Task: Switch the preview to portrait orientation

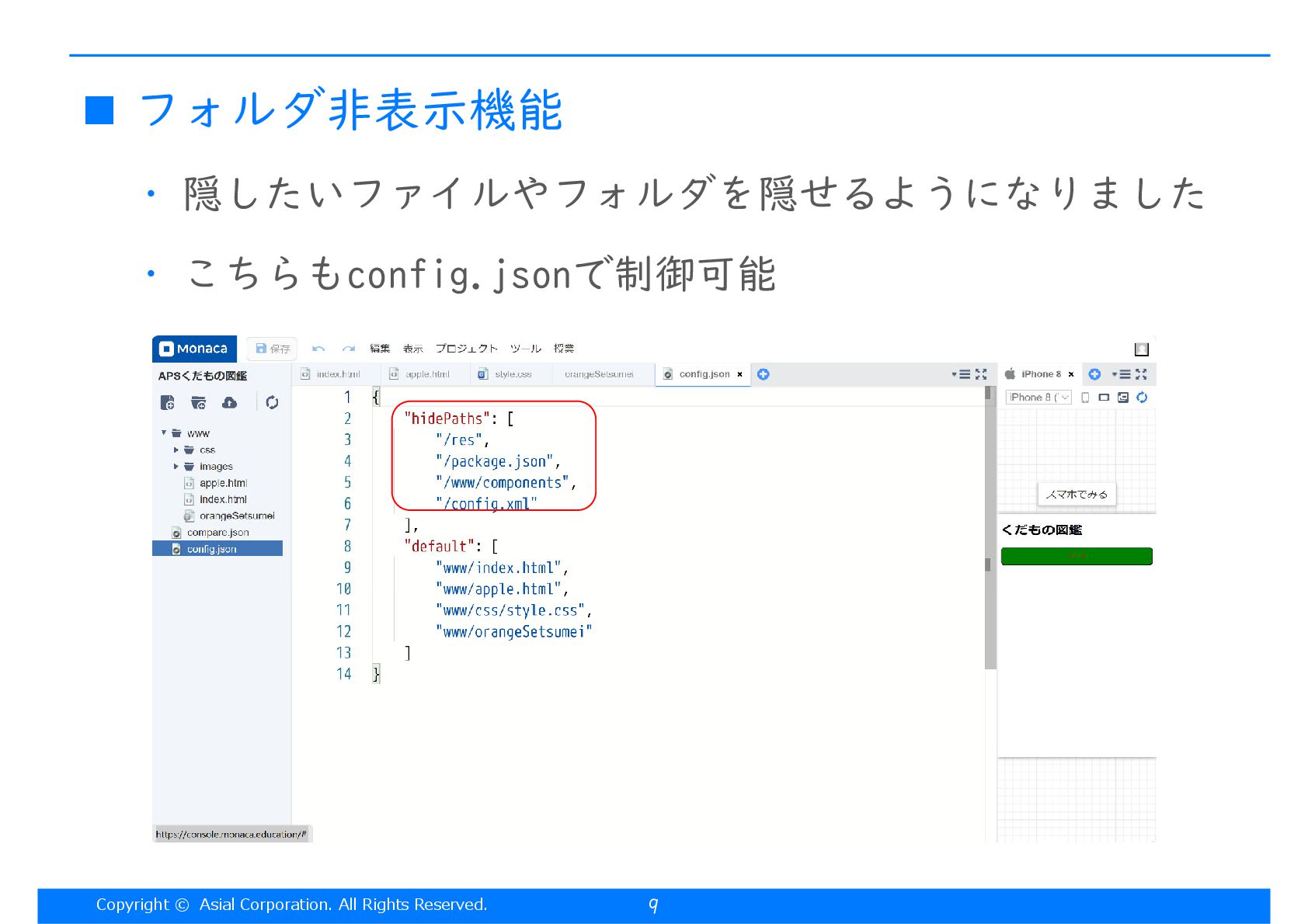Action: pos(1085,398)
